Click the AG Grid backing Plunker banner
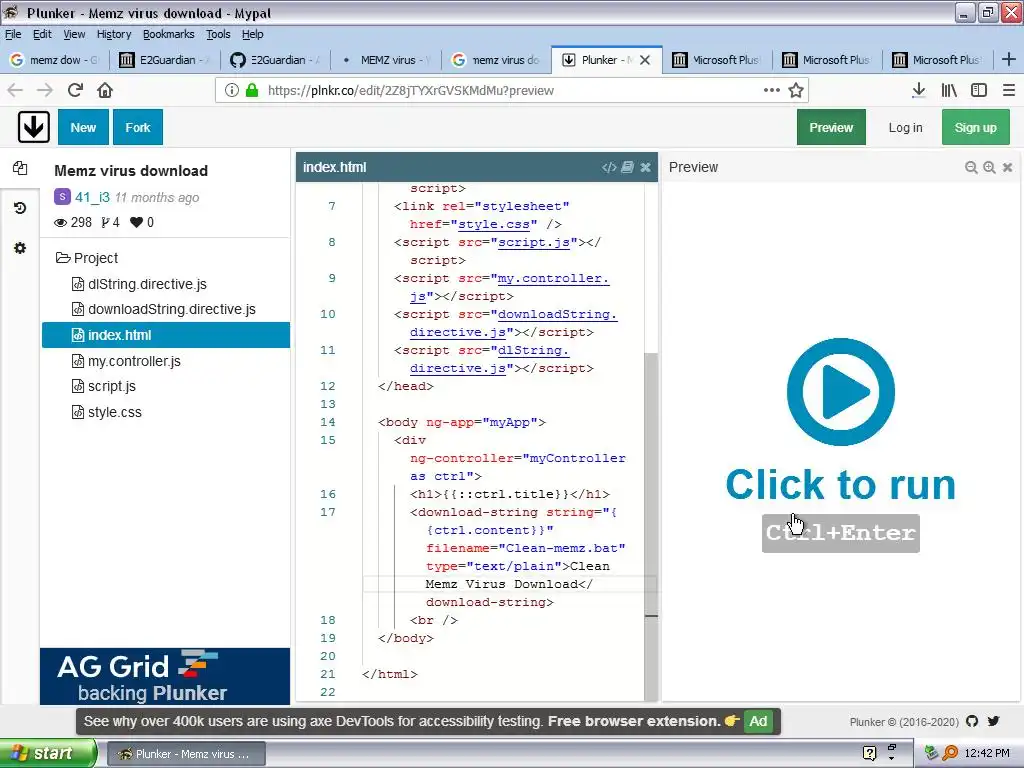 point(165,676)
